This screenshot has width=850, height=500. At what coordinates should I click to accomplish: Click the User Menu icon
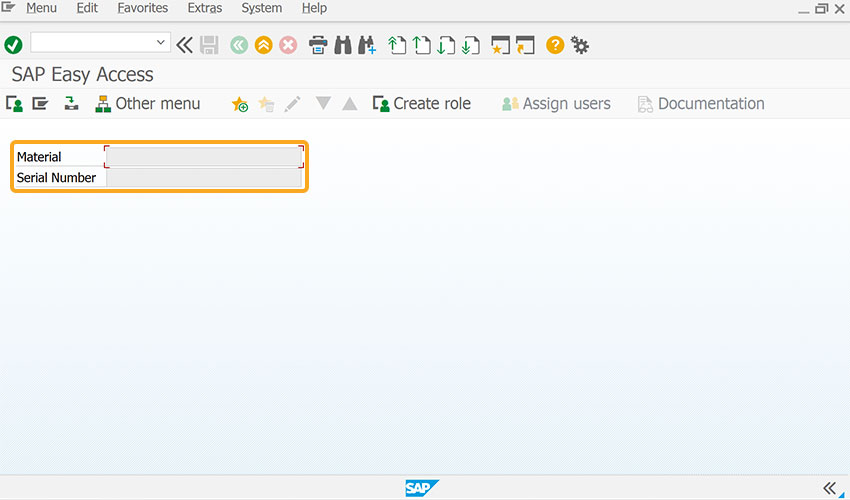coord(14,104)
